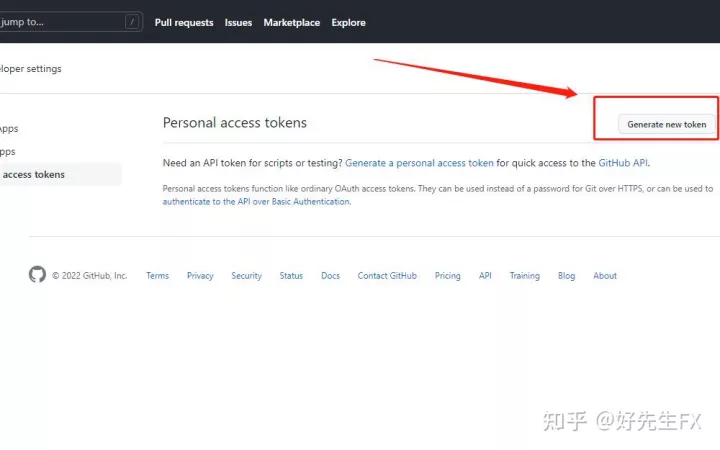Image resolution: width=720 pixels, height=450 pixels.
Task: Click the Generate new token button
Action: (x=667, y=124)
